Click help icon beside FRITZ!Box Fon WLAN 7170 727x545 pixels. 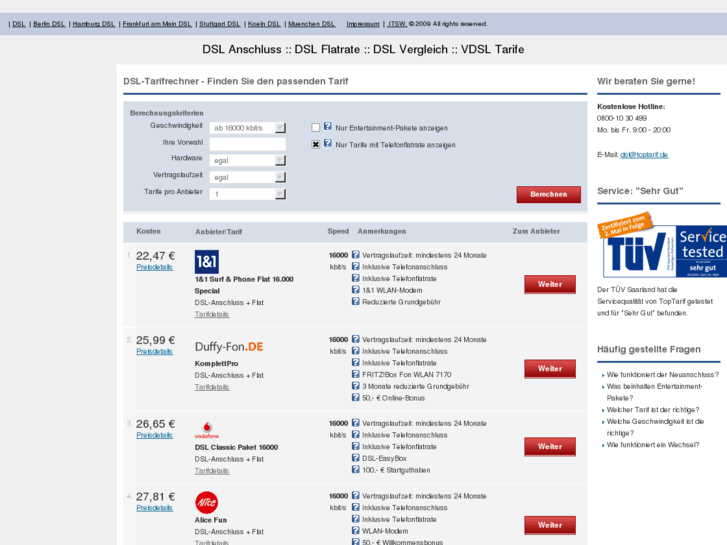click(x=356, y=374)
